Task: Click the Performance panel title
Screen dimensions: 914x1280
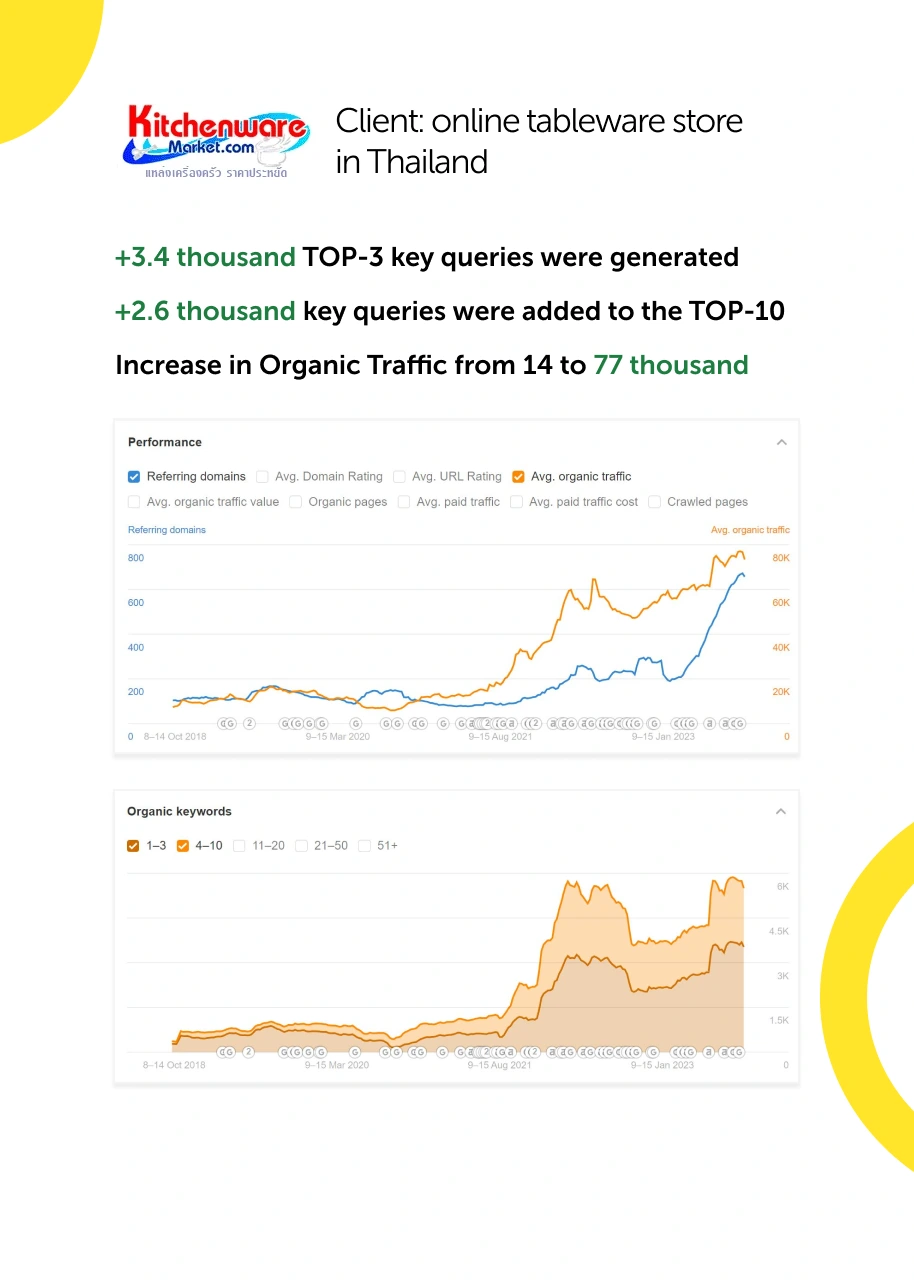Action: tap(165, 442)
